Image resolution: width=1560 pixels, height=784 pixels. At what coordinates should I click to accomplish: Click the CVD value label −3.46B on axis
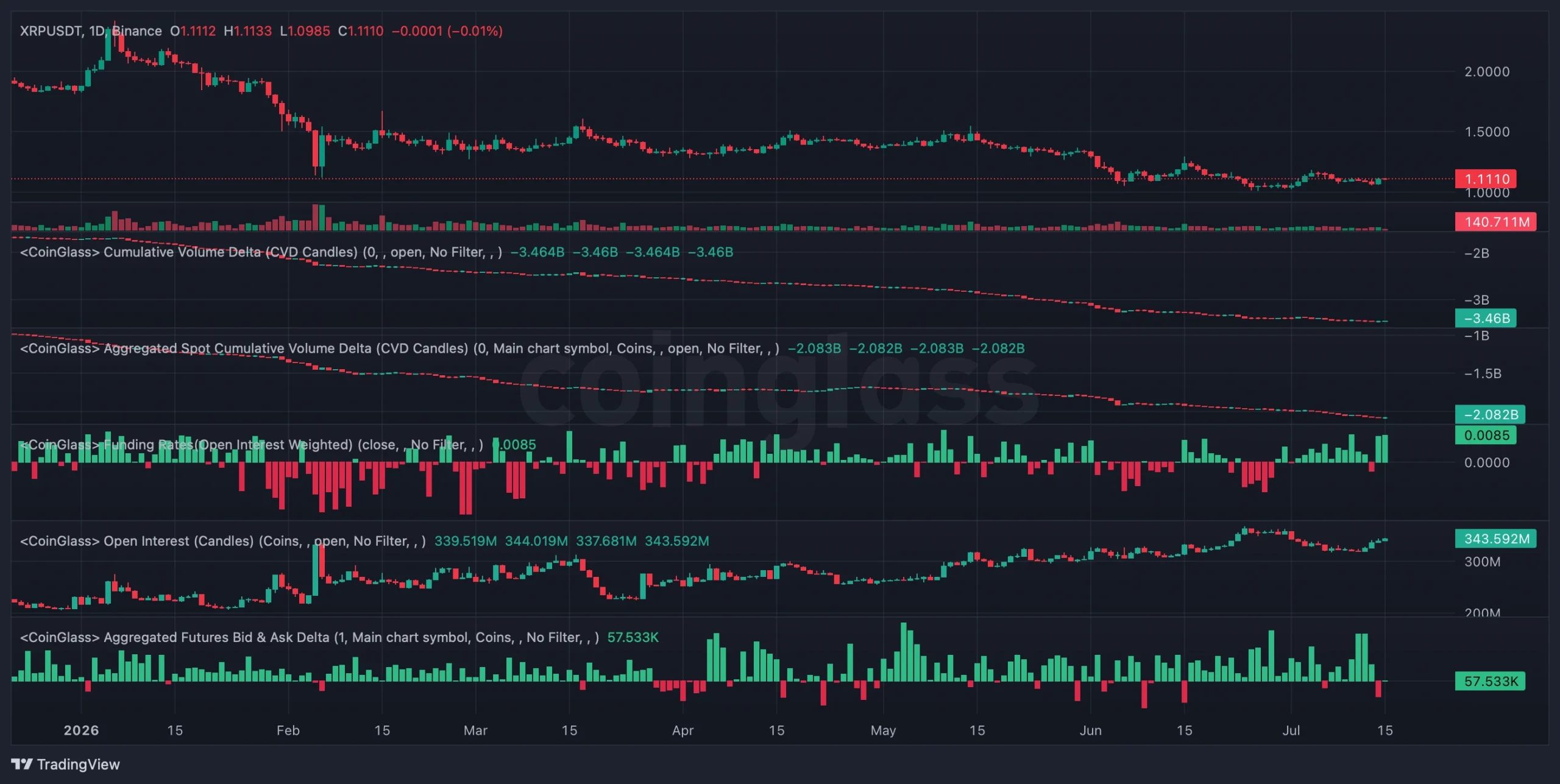coord(1486,318)
